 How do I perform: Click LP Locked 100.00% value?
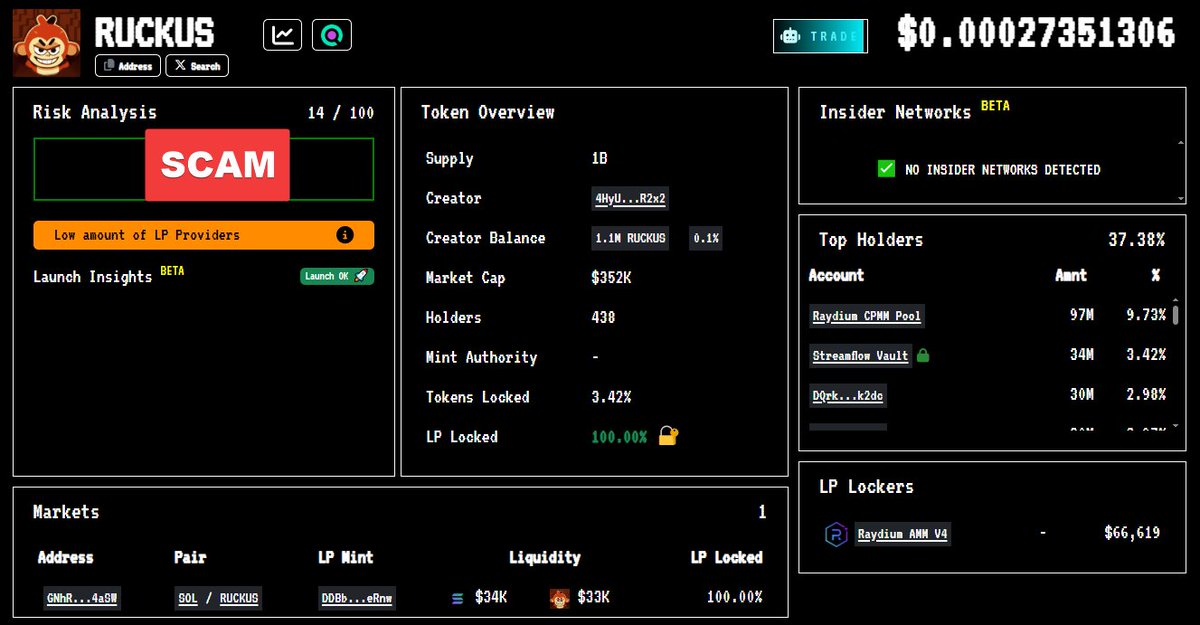[x=619, y=437]
